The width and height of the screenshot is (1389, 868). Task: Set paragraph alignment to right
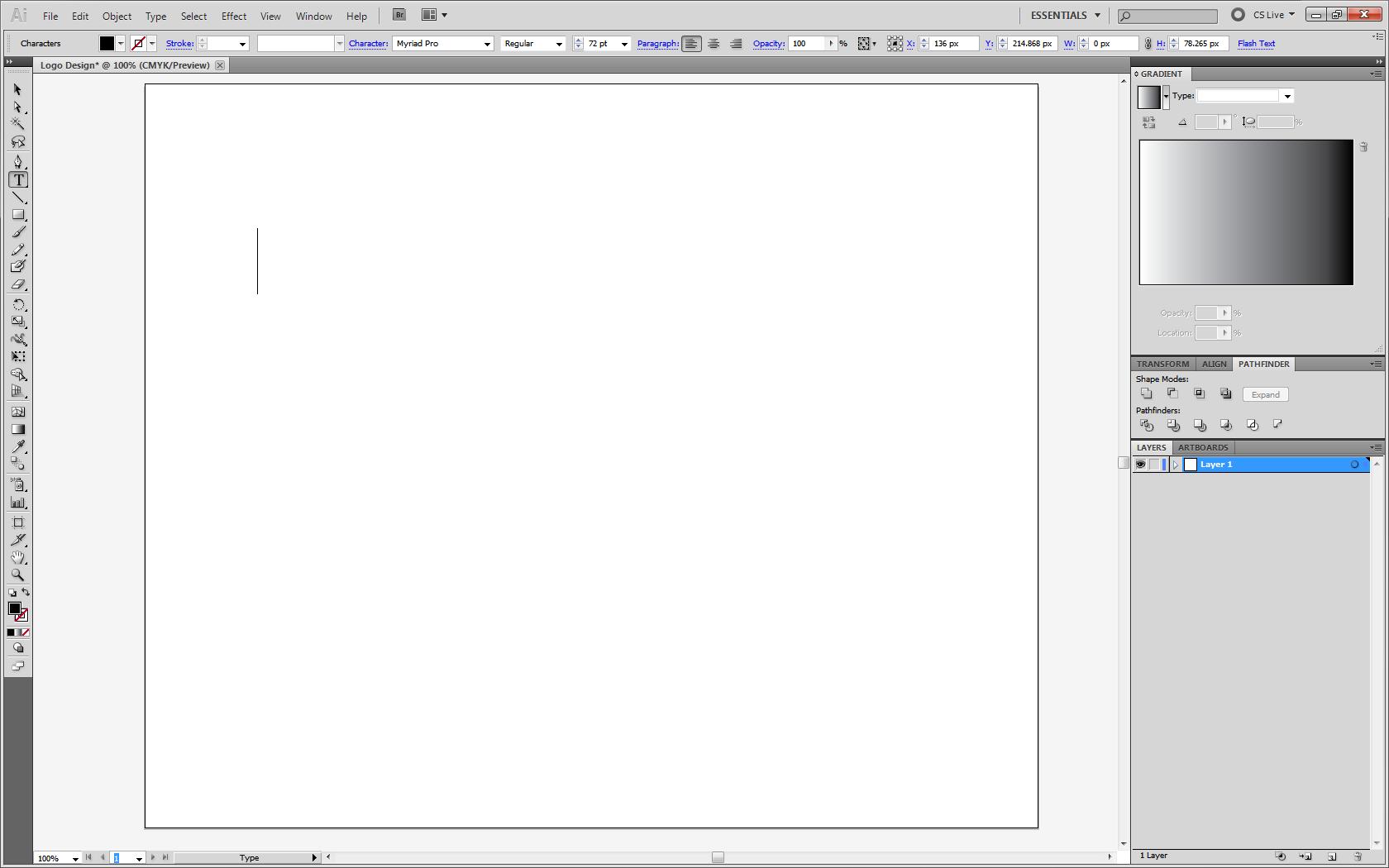point(736,44)
